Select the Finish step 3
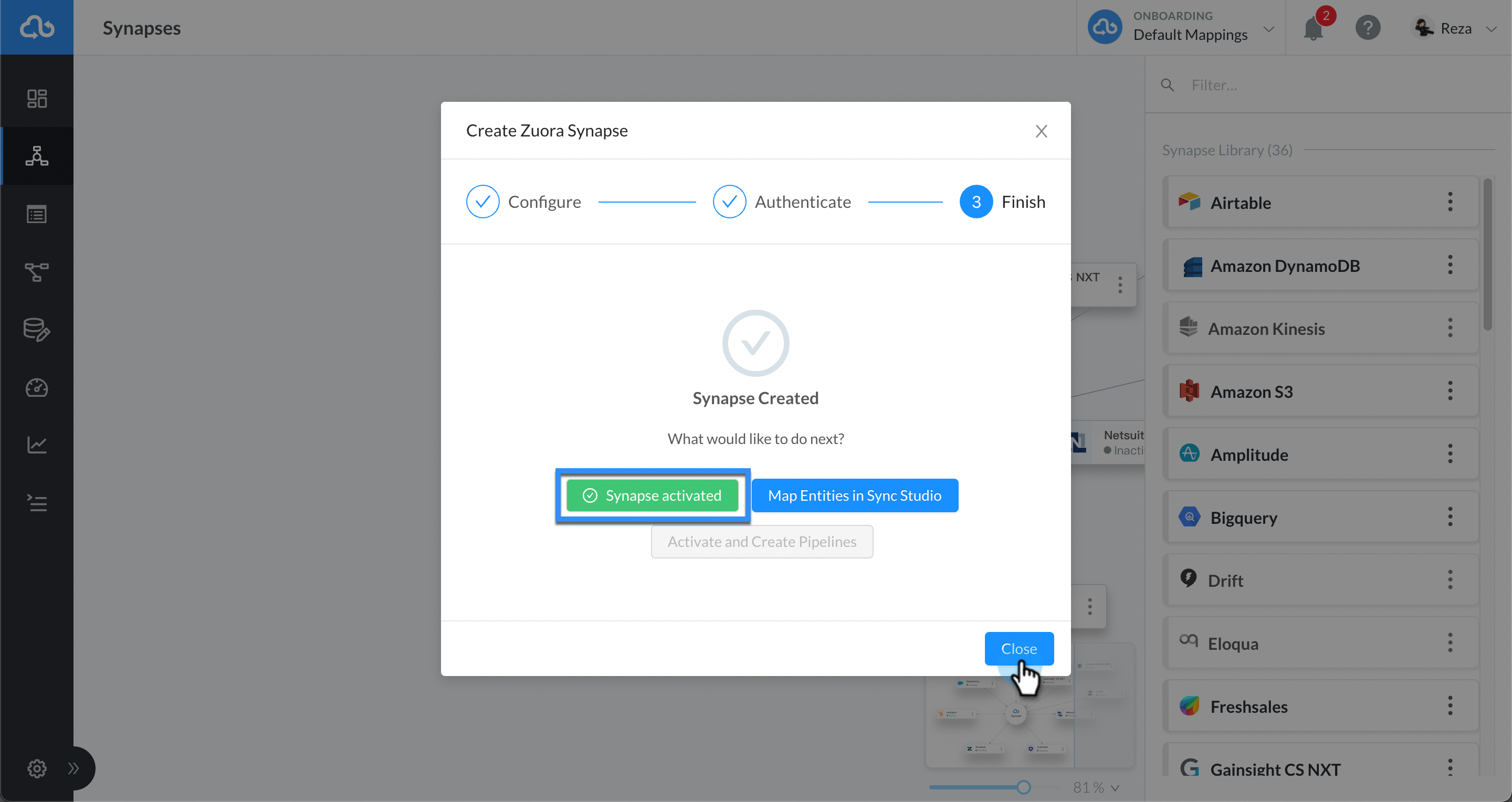 1003,202
